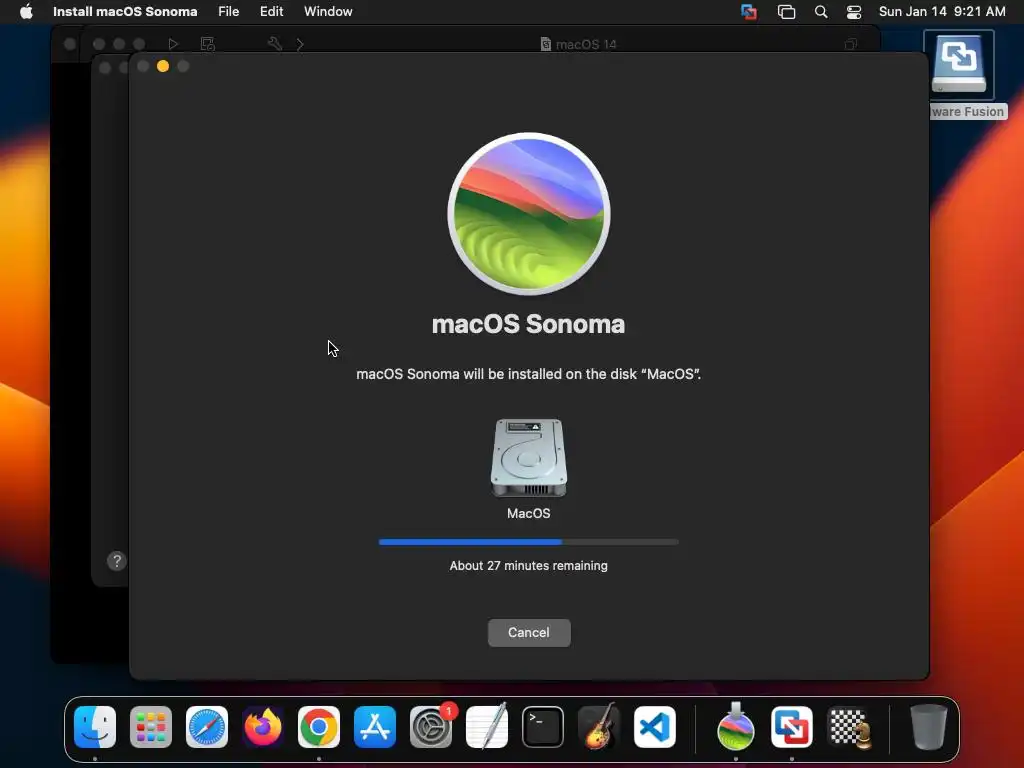Click the VMware Fusion menu bar icon
This screenshot has width=1024, height=768.
748,12
